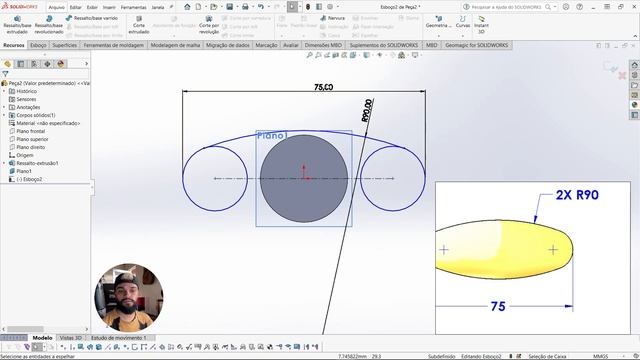640x360 pixels.
Task: Switch to the Marcação tab
Action: [266, 45]
